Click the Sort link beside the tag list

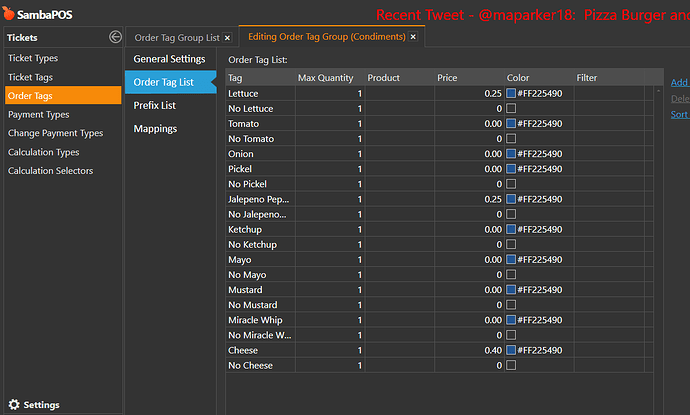679,115
